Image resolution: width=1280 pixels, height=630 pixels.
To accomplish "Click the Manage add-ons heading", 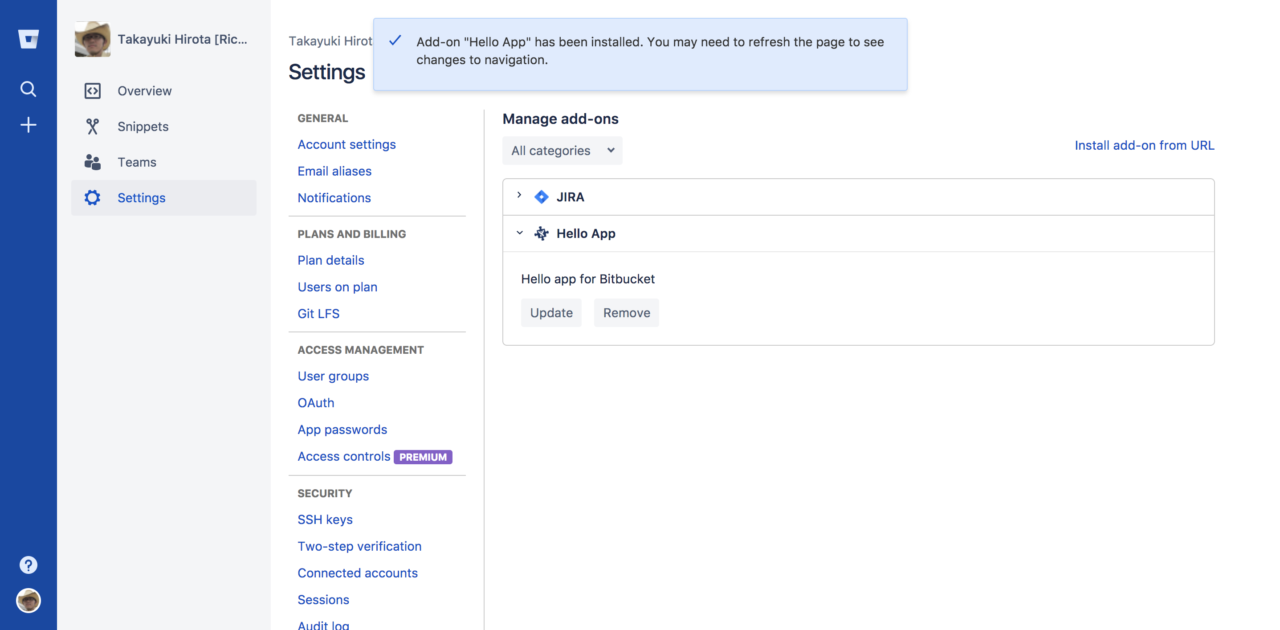I will coord(561,119).
